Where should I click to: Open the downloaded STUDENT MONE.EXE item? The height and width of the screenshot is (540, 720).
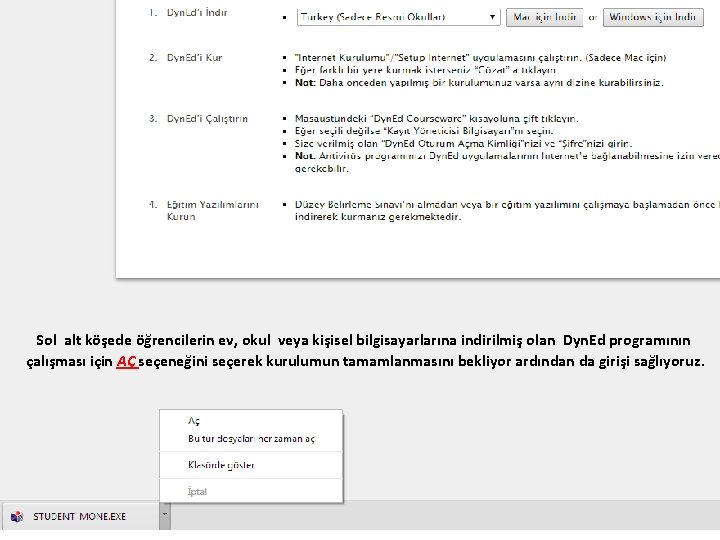click(x=81, y=517)
